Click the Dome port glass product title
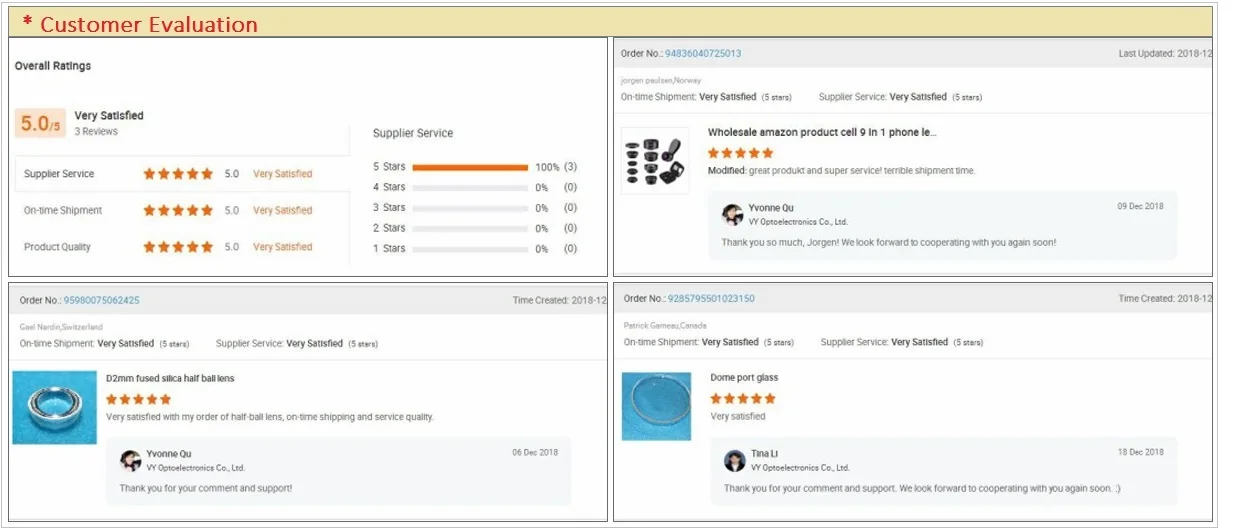This screenshot has height=531, width=1239. pos(744,378)
